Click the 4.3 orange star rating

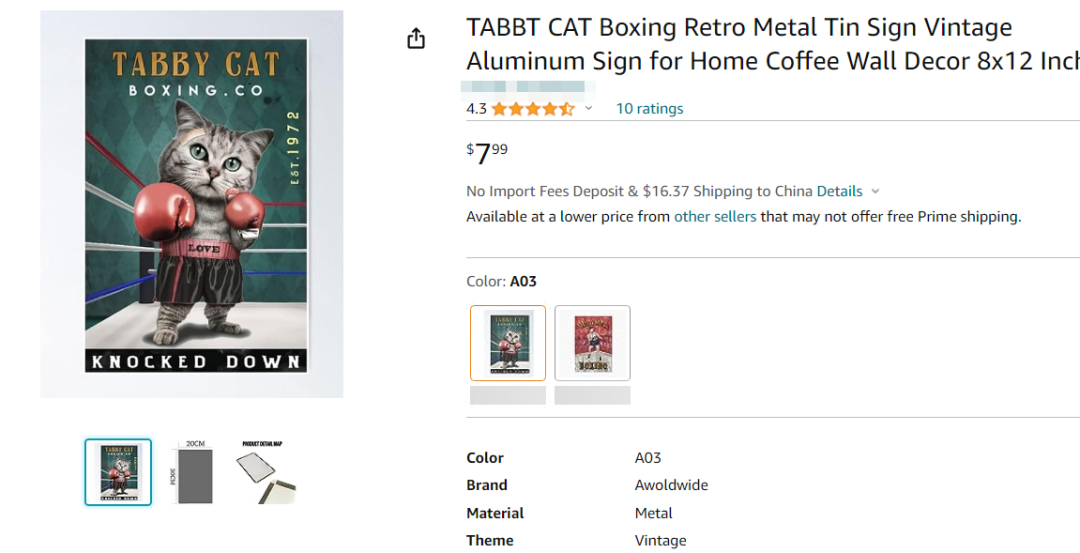[532, 108]
